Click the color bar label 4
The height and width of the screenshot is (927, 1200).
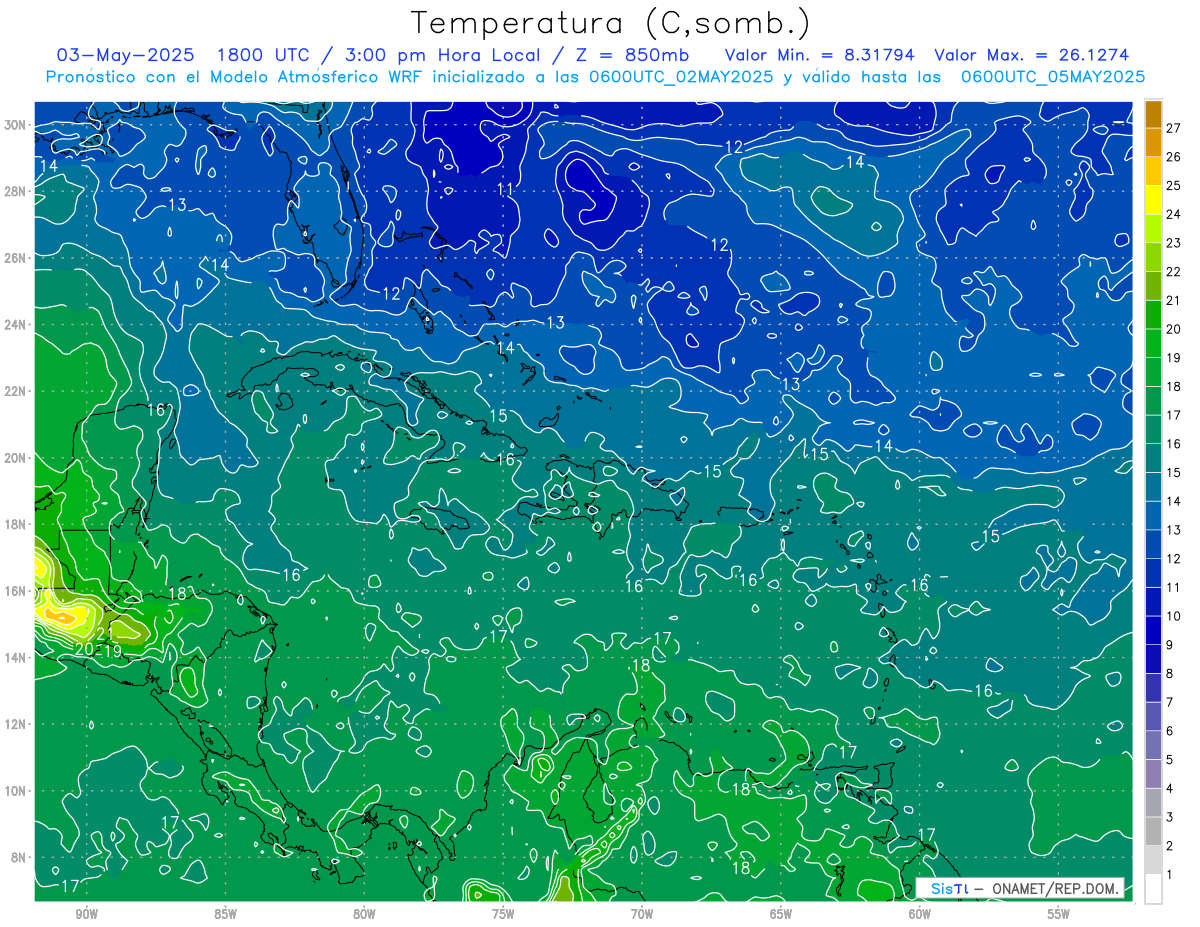click(1170, 788)
